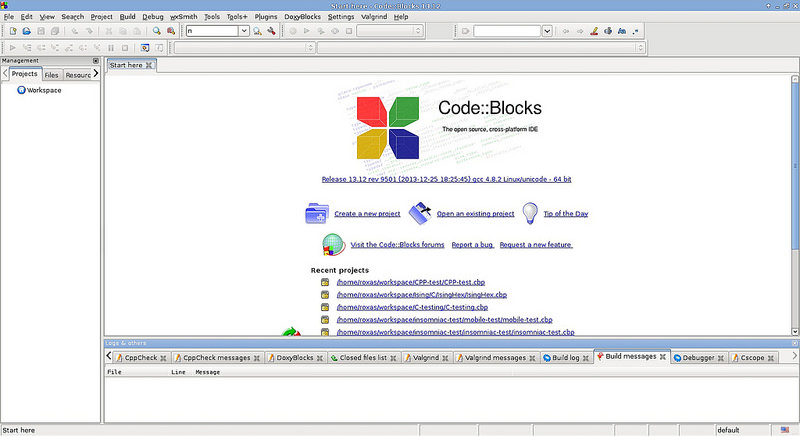Open the search text combo box dropdown

click(244, 31)
